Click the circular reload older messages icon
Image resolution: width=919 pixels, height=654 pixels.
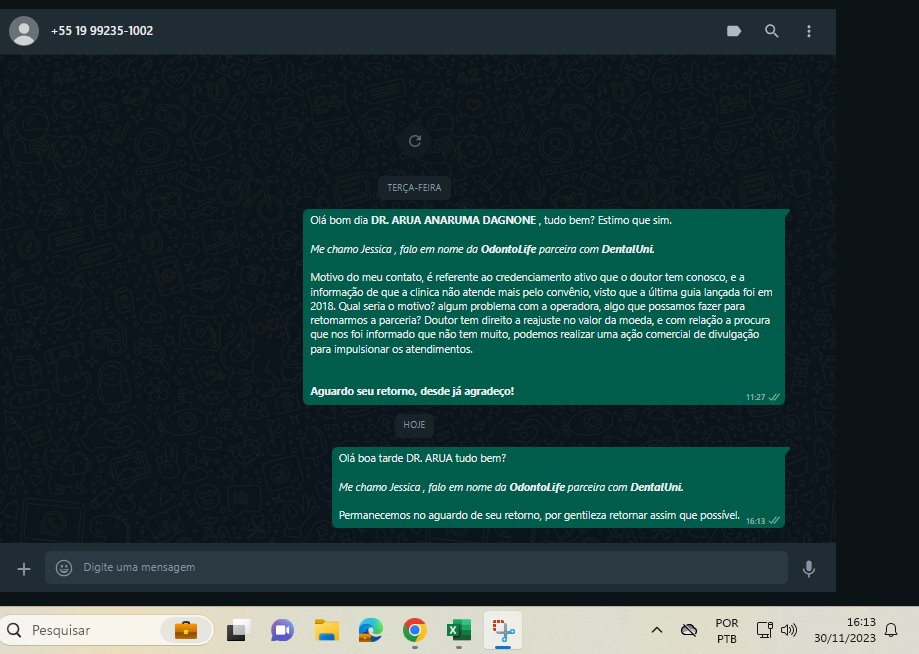coord(415,141)
